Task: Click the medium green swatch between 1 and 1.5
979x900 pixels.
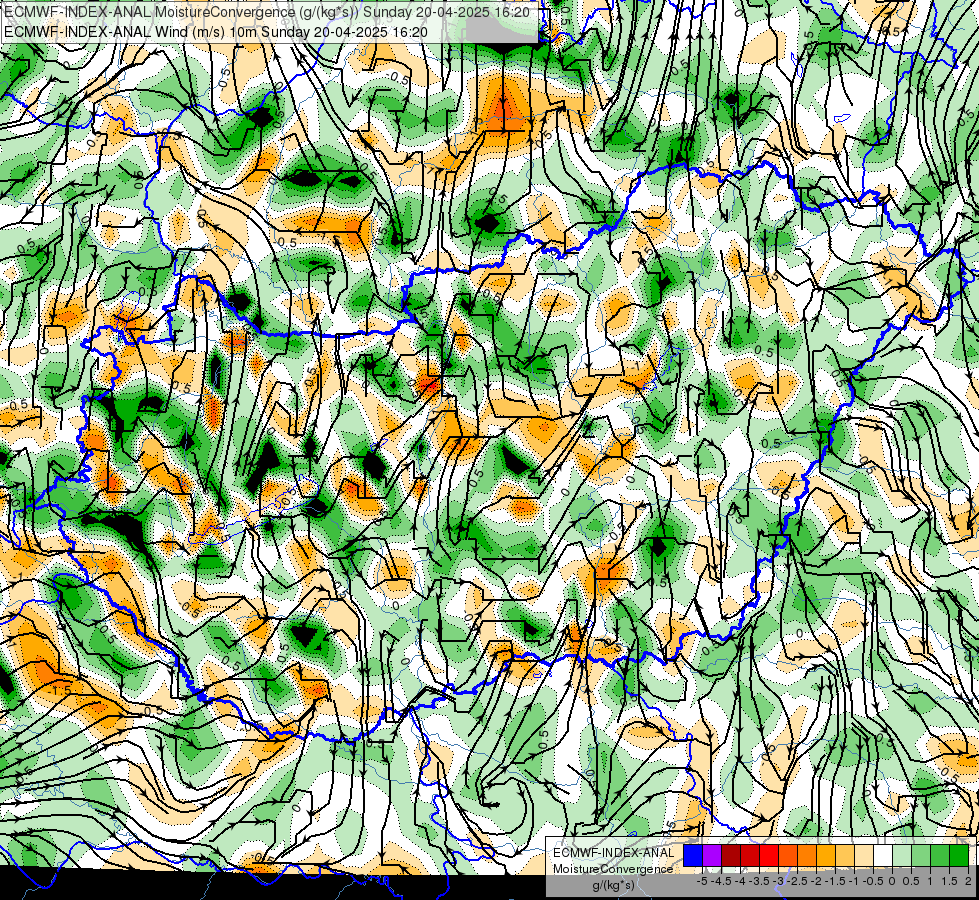Action: 940,856
